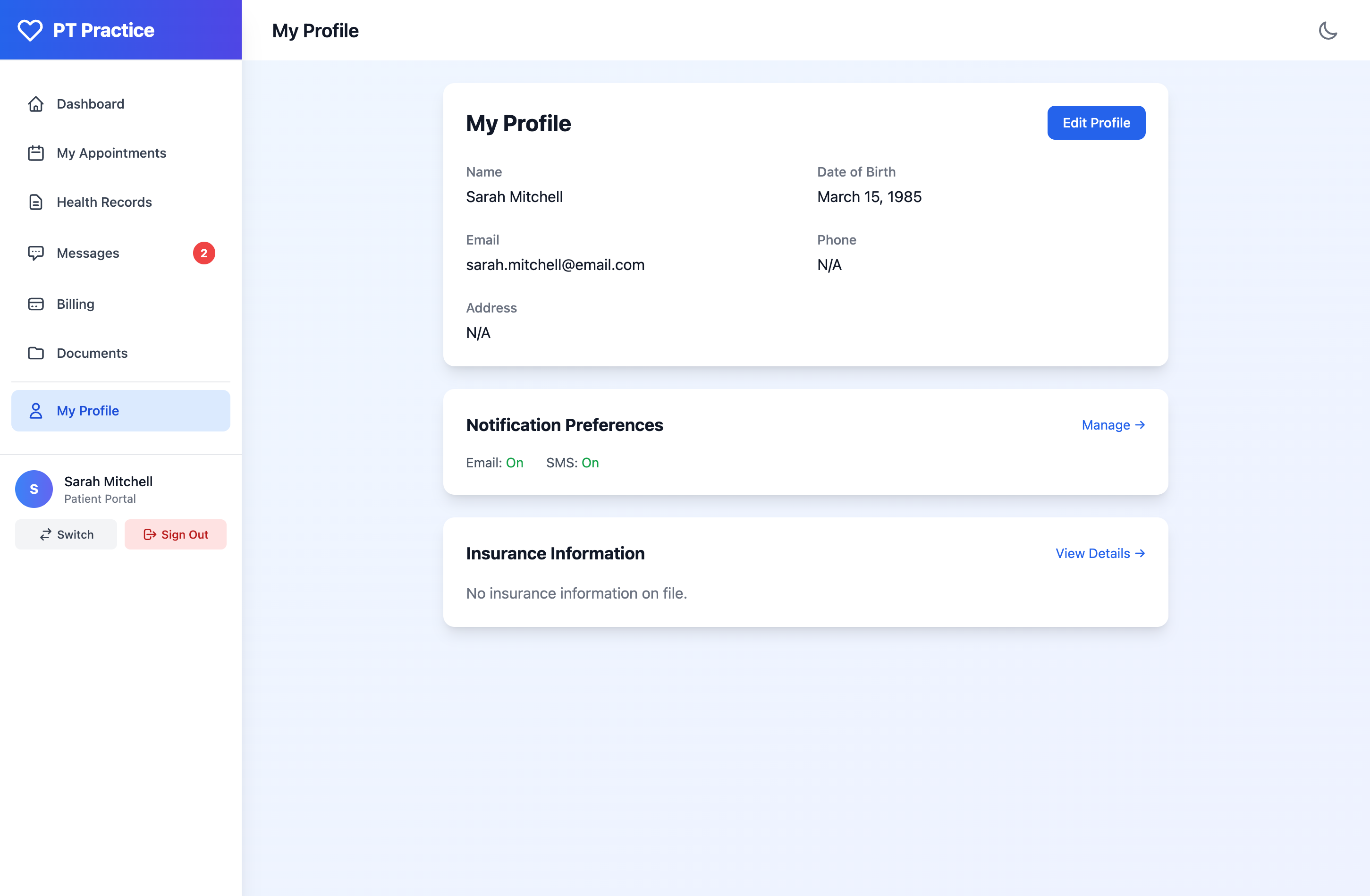Select the folder icon for Documents

(36, 353)
